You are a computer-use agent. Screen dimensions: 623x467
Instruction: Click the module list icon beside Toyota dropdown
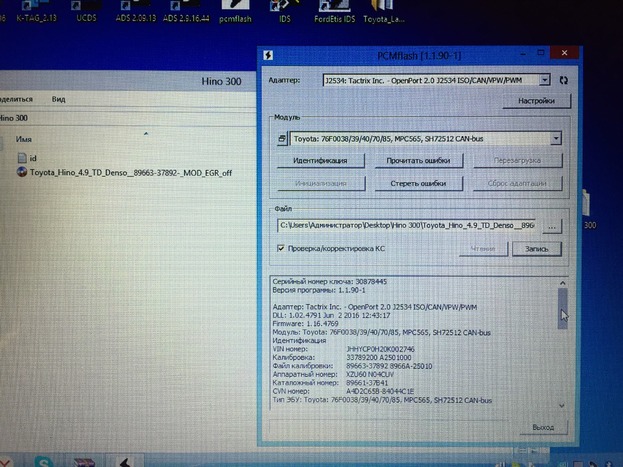click(282, 140)
